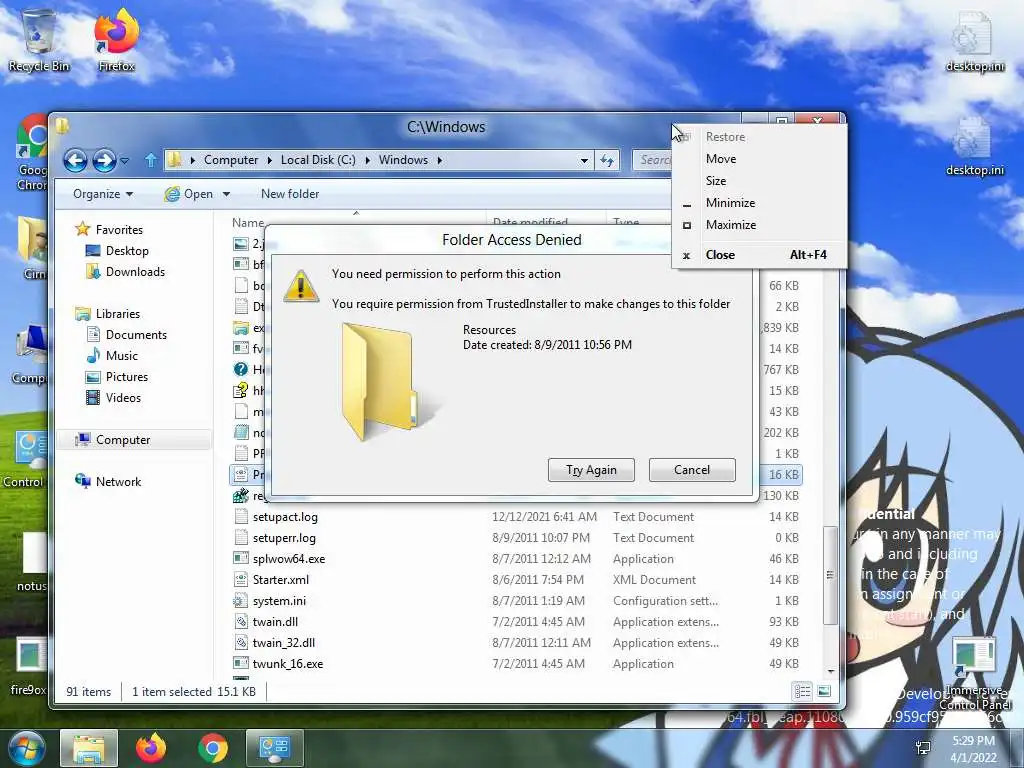The height and width of the screenshot is (768, 1024).
Task: Select Libraries in the navigation pane
Action: (108, 313)
